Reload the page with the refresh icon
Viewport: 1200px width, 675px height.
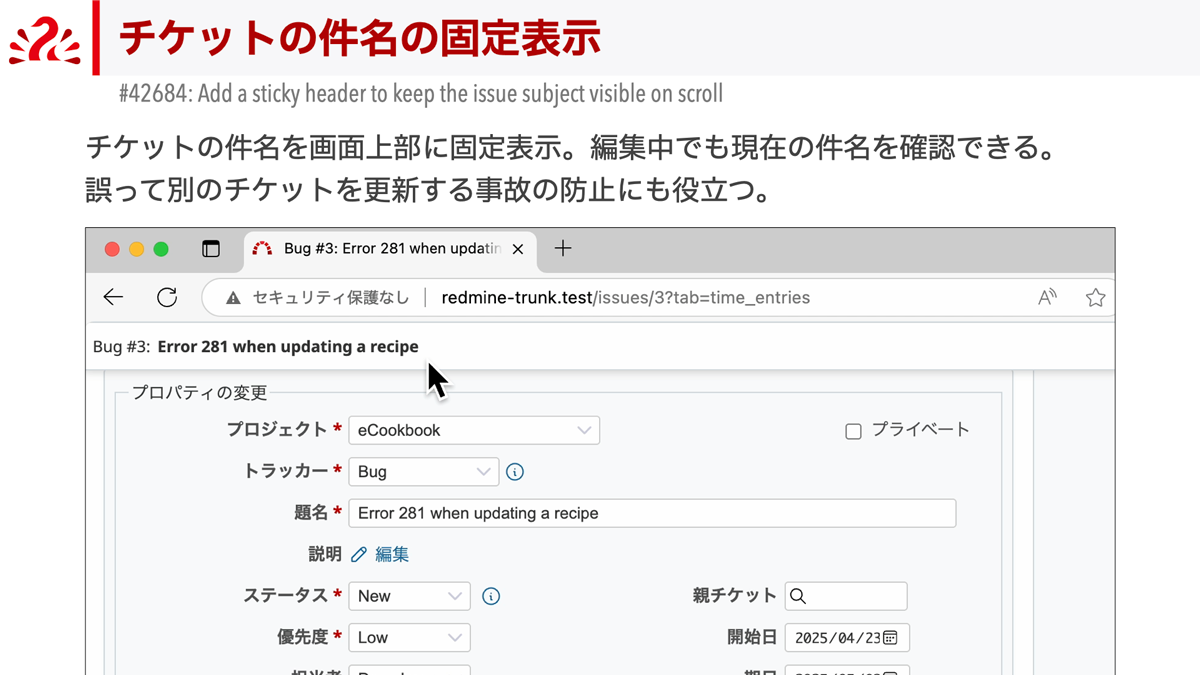tap(167, 297)
